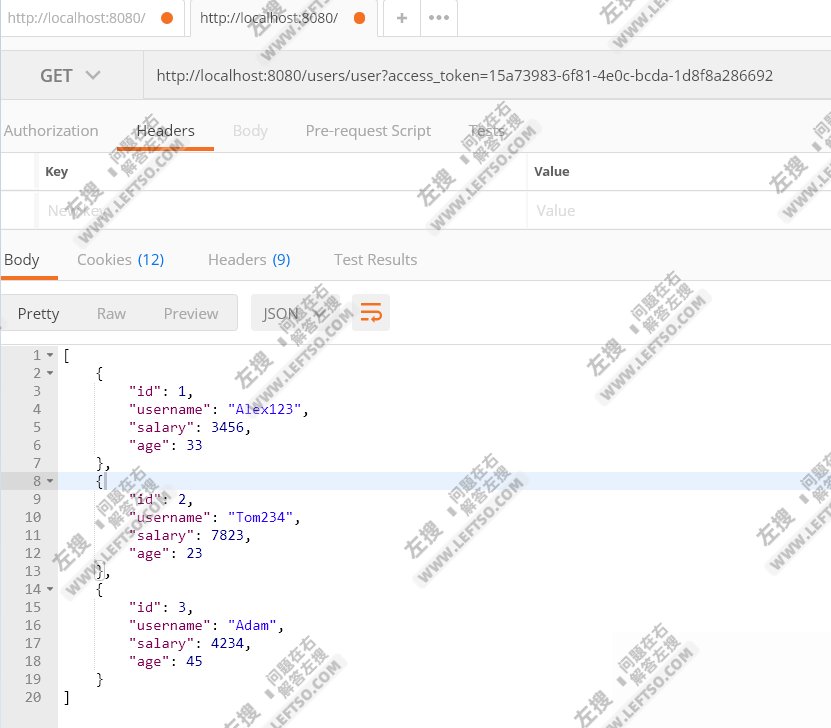Click the orange line-wrap icon
The height and width of the screenshot is (728, 831).
pyautogui.click(x=370, y=313)
